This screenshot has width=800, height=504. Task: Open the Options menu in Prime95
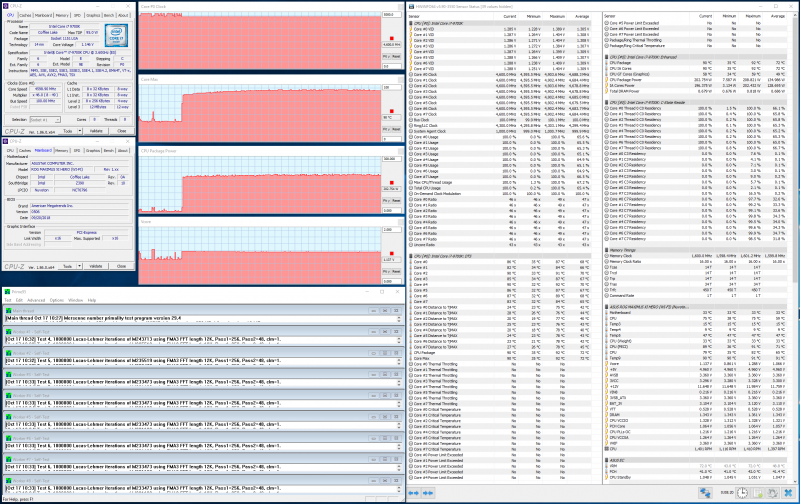[57, 300]
